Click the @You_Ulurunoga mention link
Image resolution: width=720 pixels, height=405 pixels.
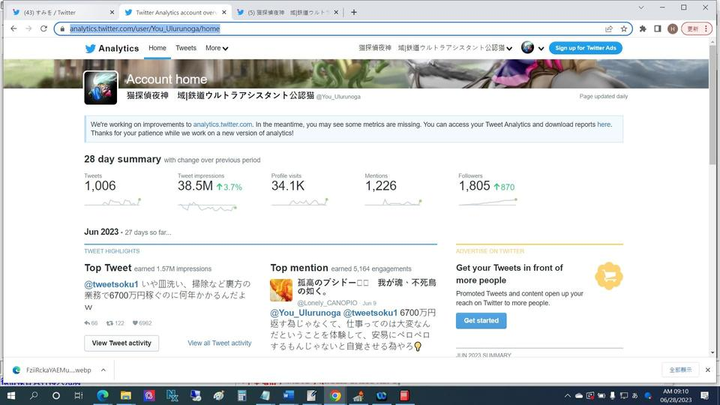coord(305,313)
